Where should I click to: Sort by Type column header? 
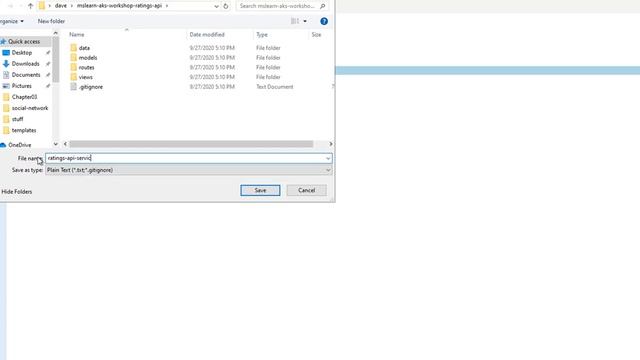pos(262,35)
